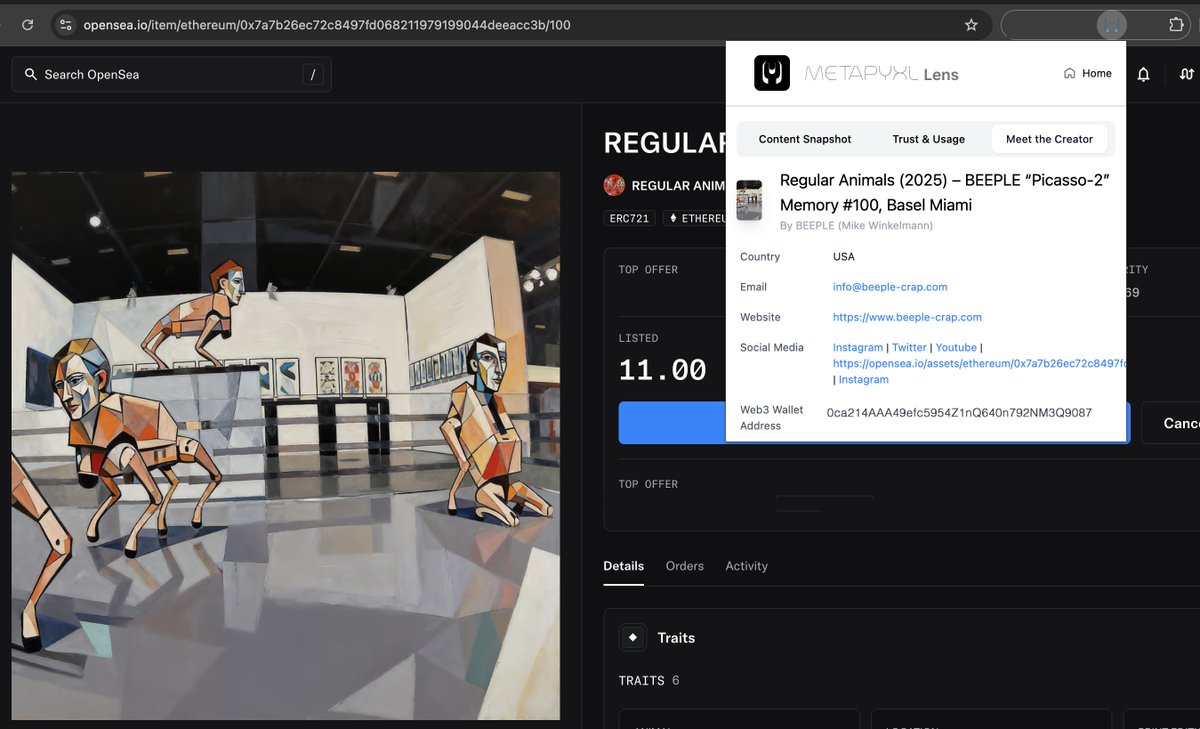Click the browser address bar URL
Viewport: 1200px width, 729px height.
point(327,25)
